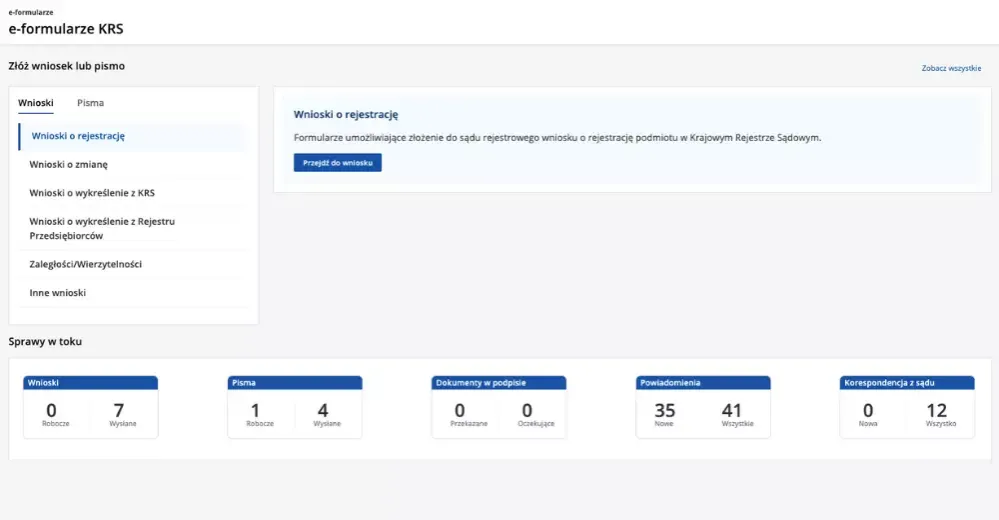Select Wnioski o wykreślenie z KRS
The image size is (999, 520).
tap(92, 193)
